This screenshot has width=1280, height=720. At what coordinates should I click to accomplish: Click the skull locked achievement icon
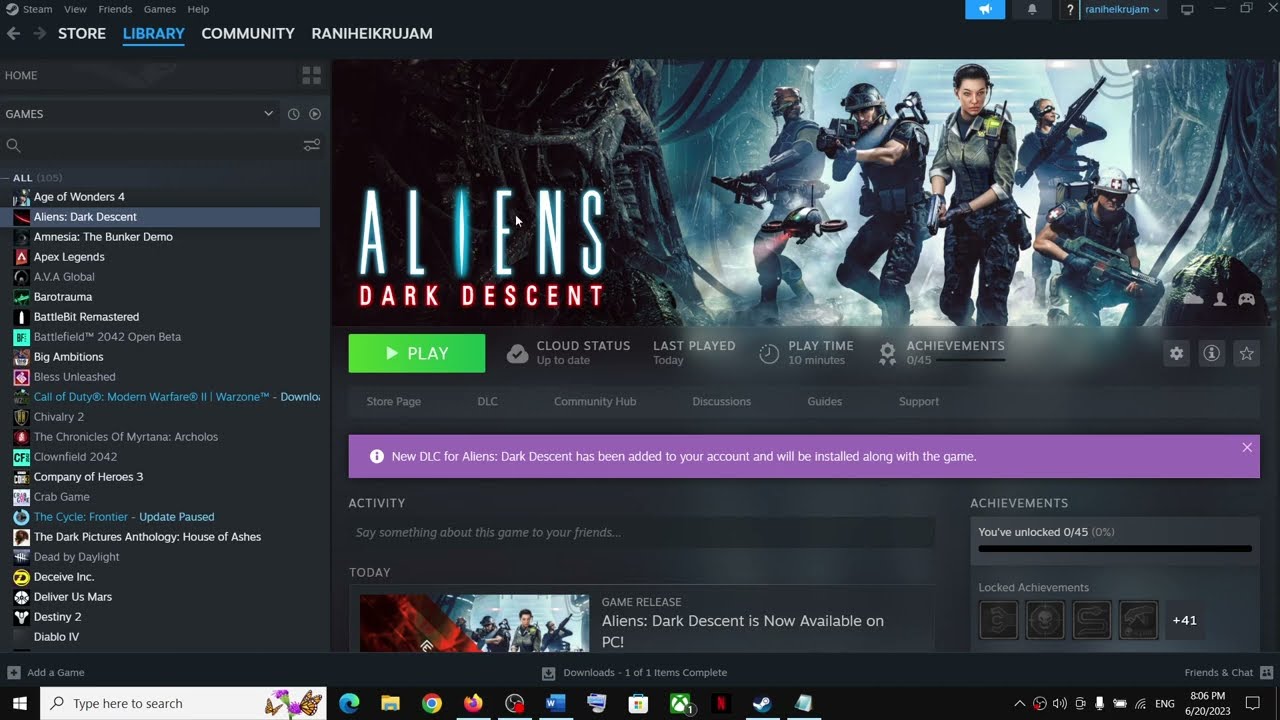coord(1045,620)
